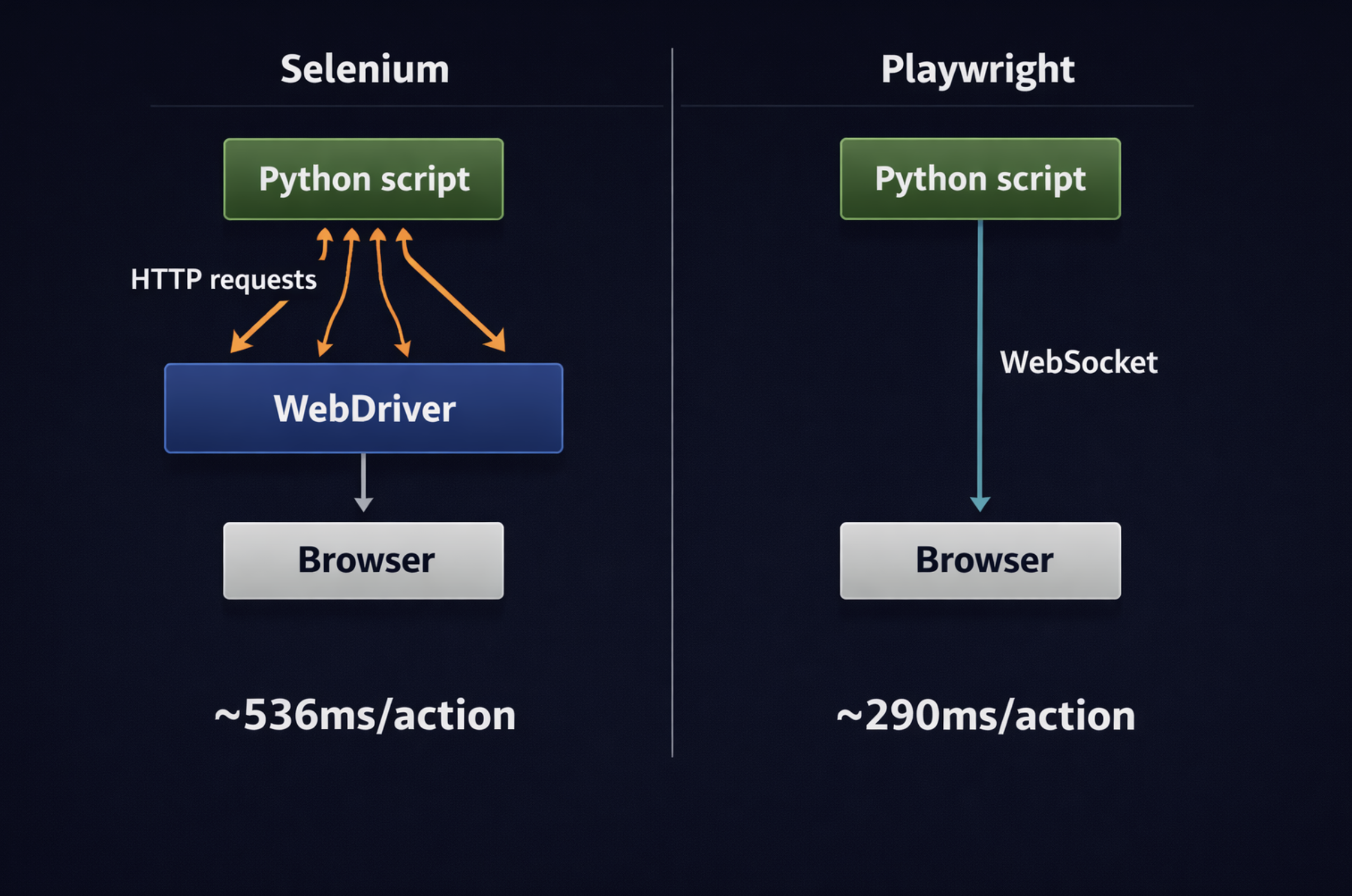Click the "WebSocket" label
The height and width of the screenshot is (896, 1352).
point(1079,362)
